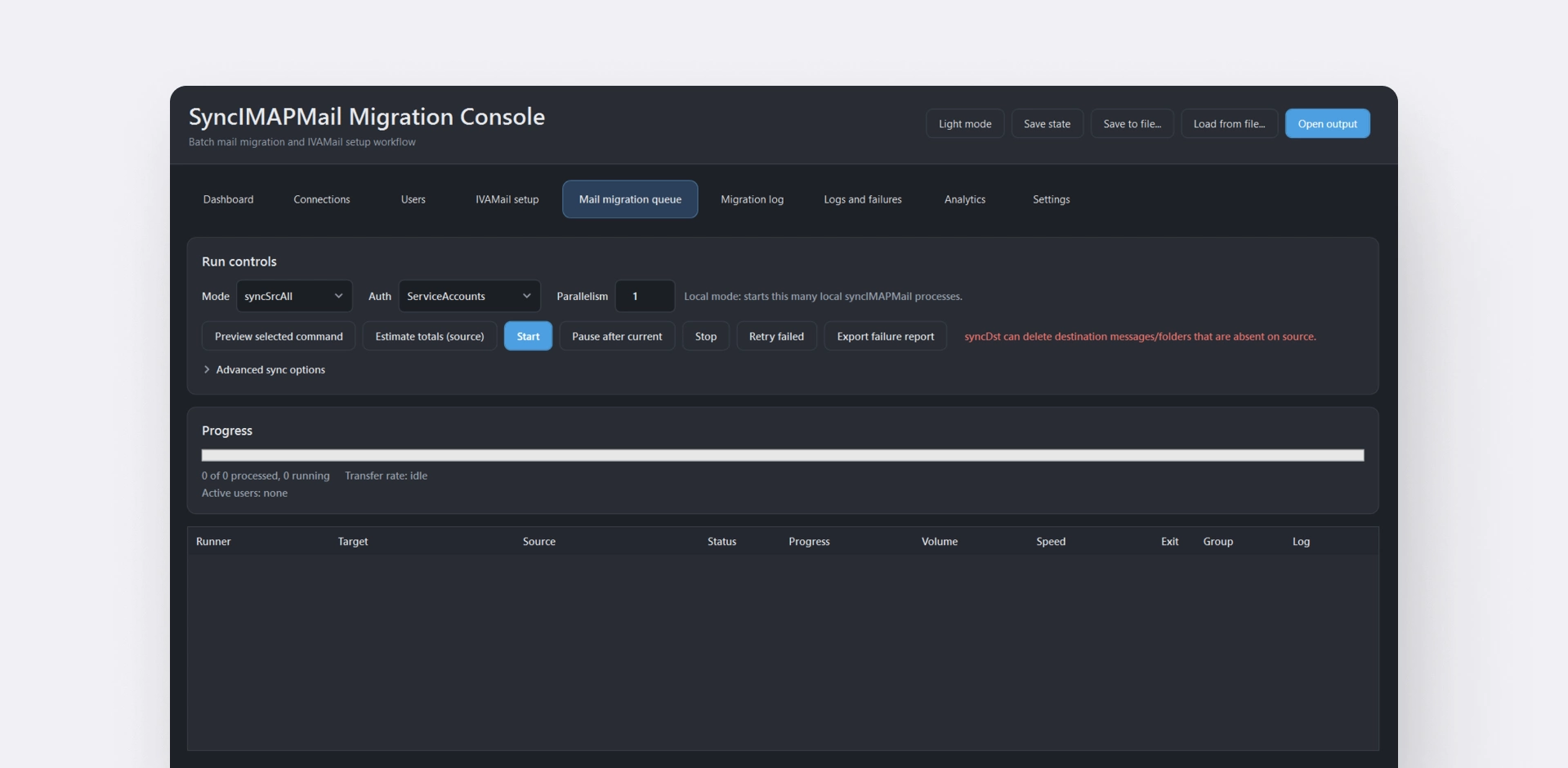
Task: Select the IVAMail setup tab
Action: (507, 199)
